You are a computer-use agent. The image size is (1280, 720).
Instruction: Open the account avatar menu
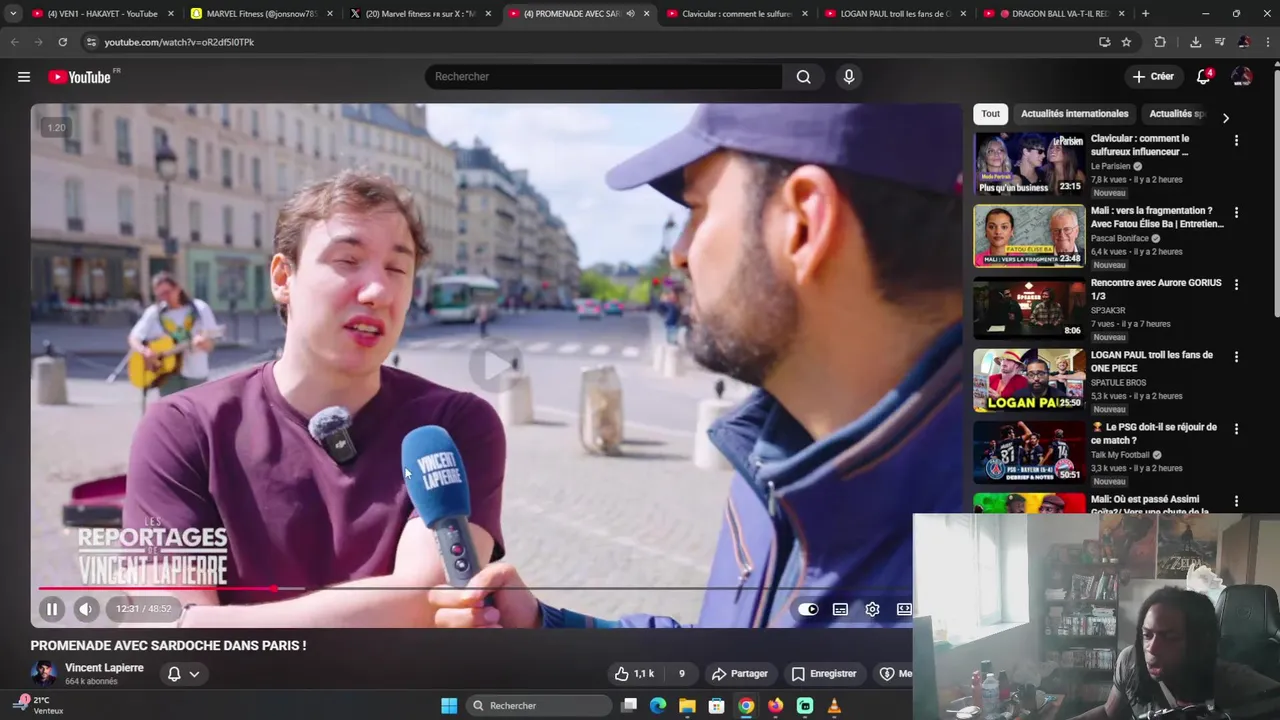tap(1242, 77)
